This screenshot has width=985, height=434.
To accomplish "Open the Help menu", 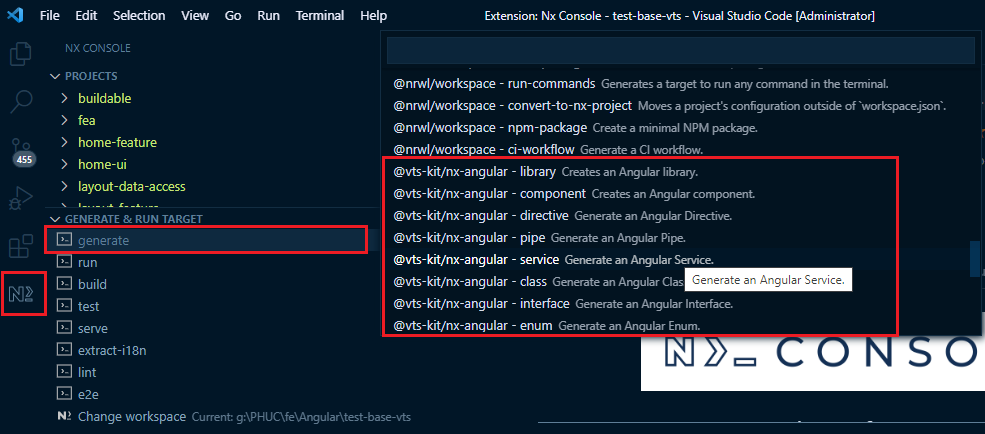I will pyautogui.click(x=374, y=16).
